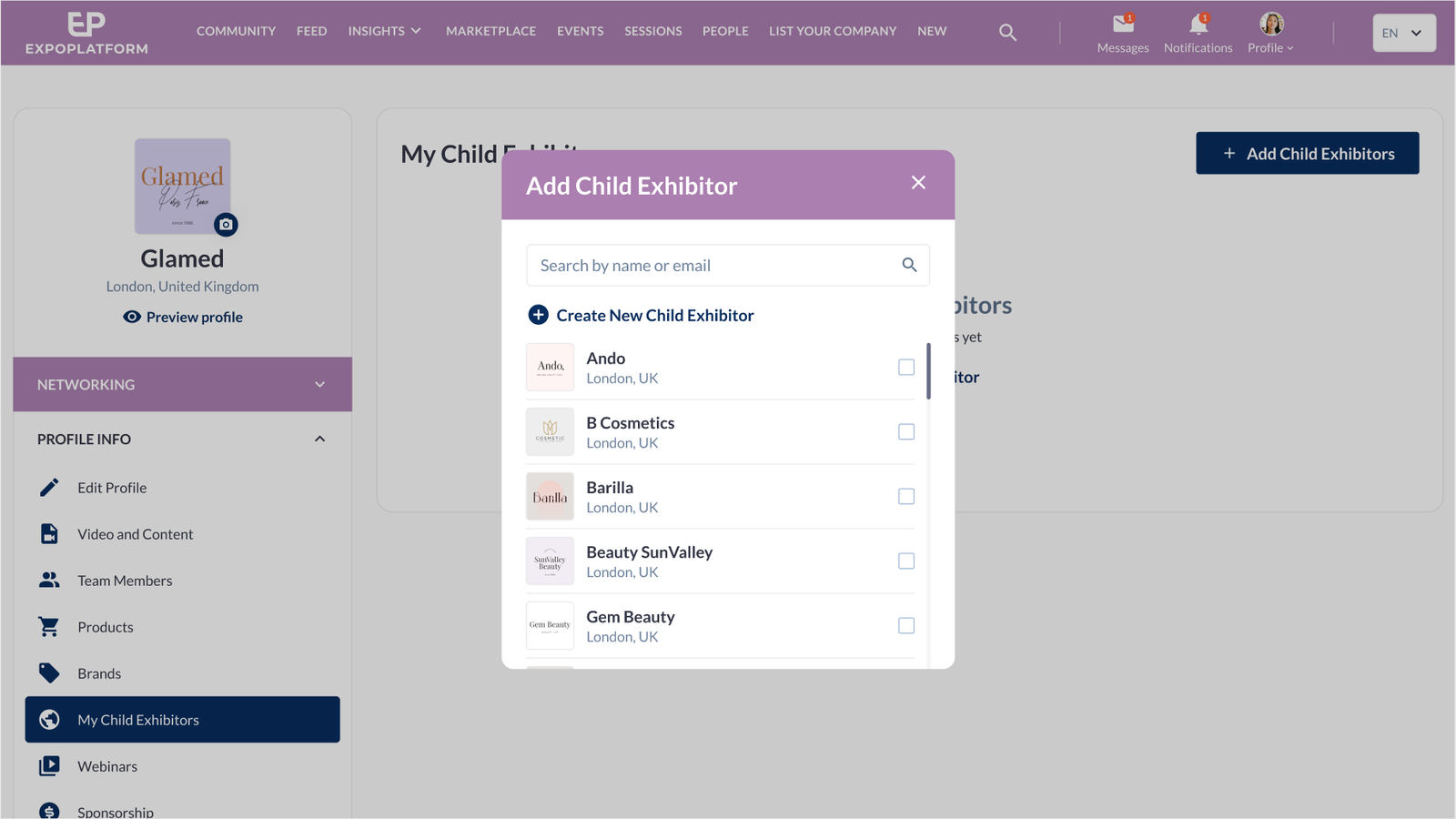Click the Glamed profile logo image
This screenshot has height=819, width=1456.
point(182,187)
